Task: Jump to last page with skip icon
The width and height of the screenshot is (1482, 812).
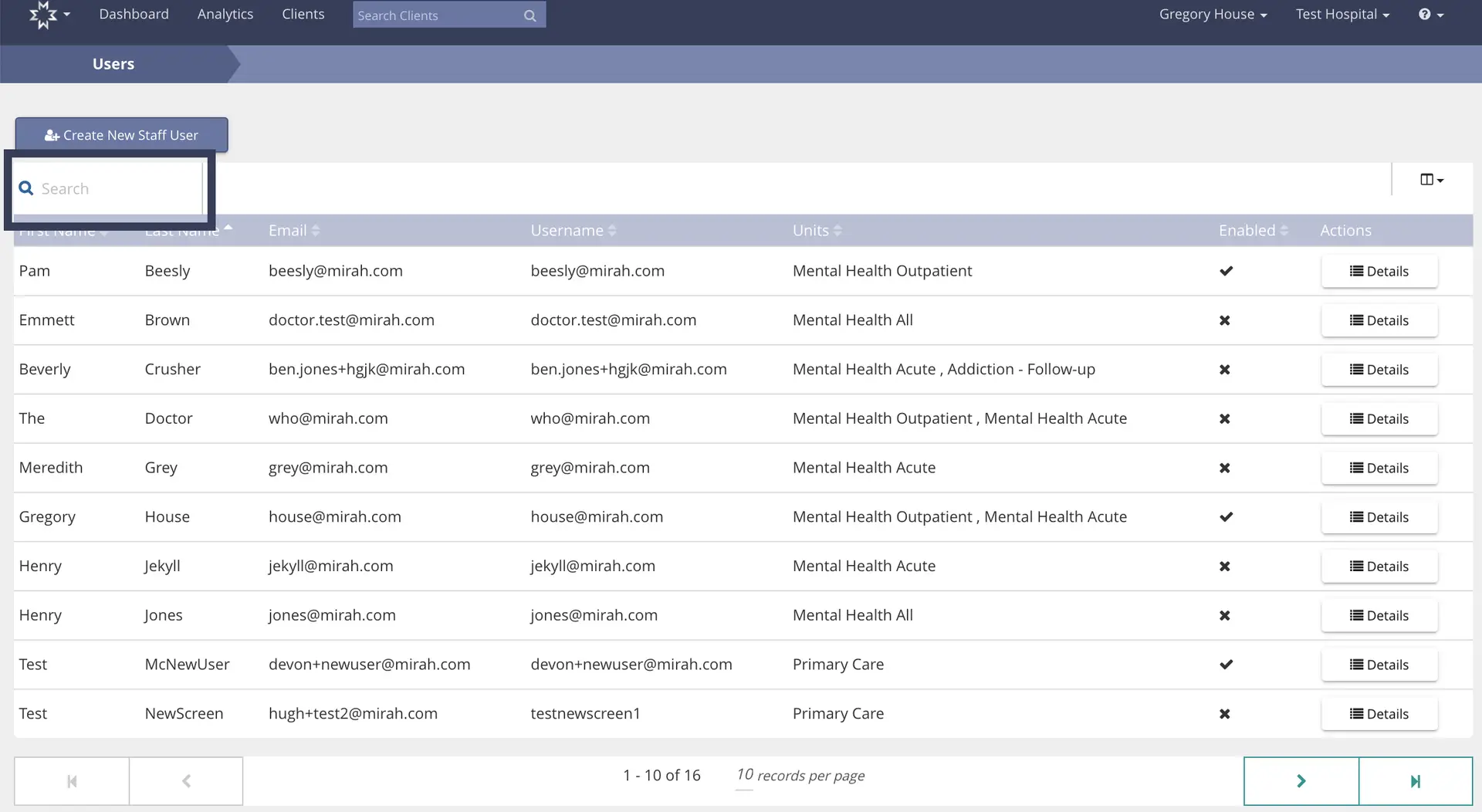Action: point(1415,780)
